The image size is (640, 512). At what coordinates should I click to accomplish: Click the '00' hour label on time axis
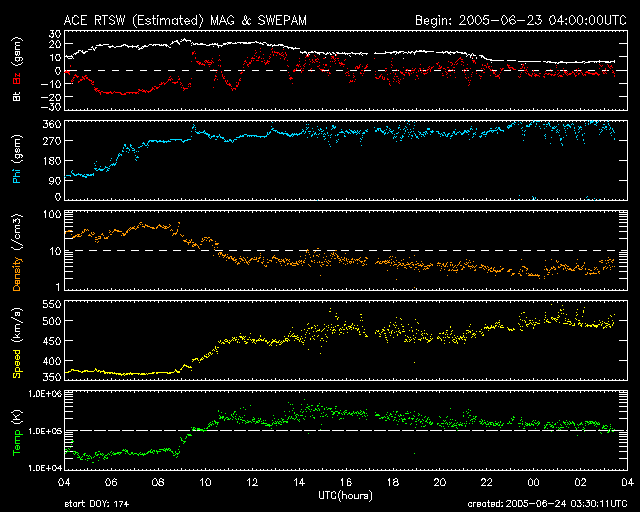533,483
